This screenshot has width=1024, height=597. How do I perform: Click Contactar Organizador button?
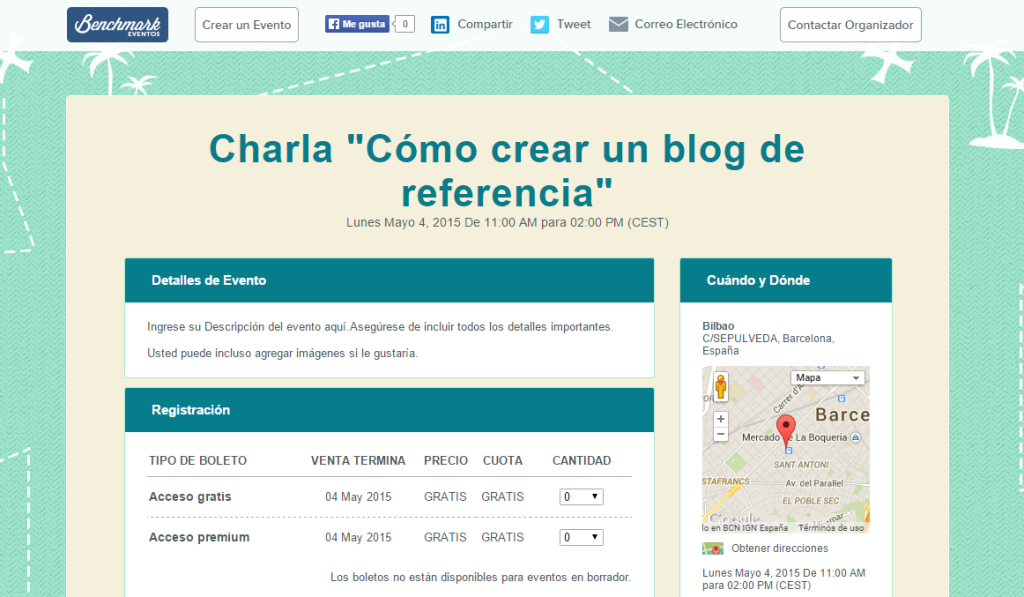850,25
